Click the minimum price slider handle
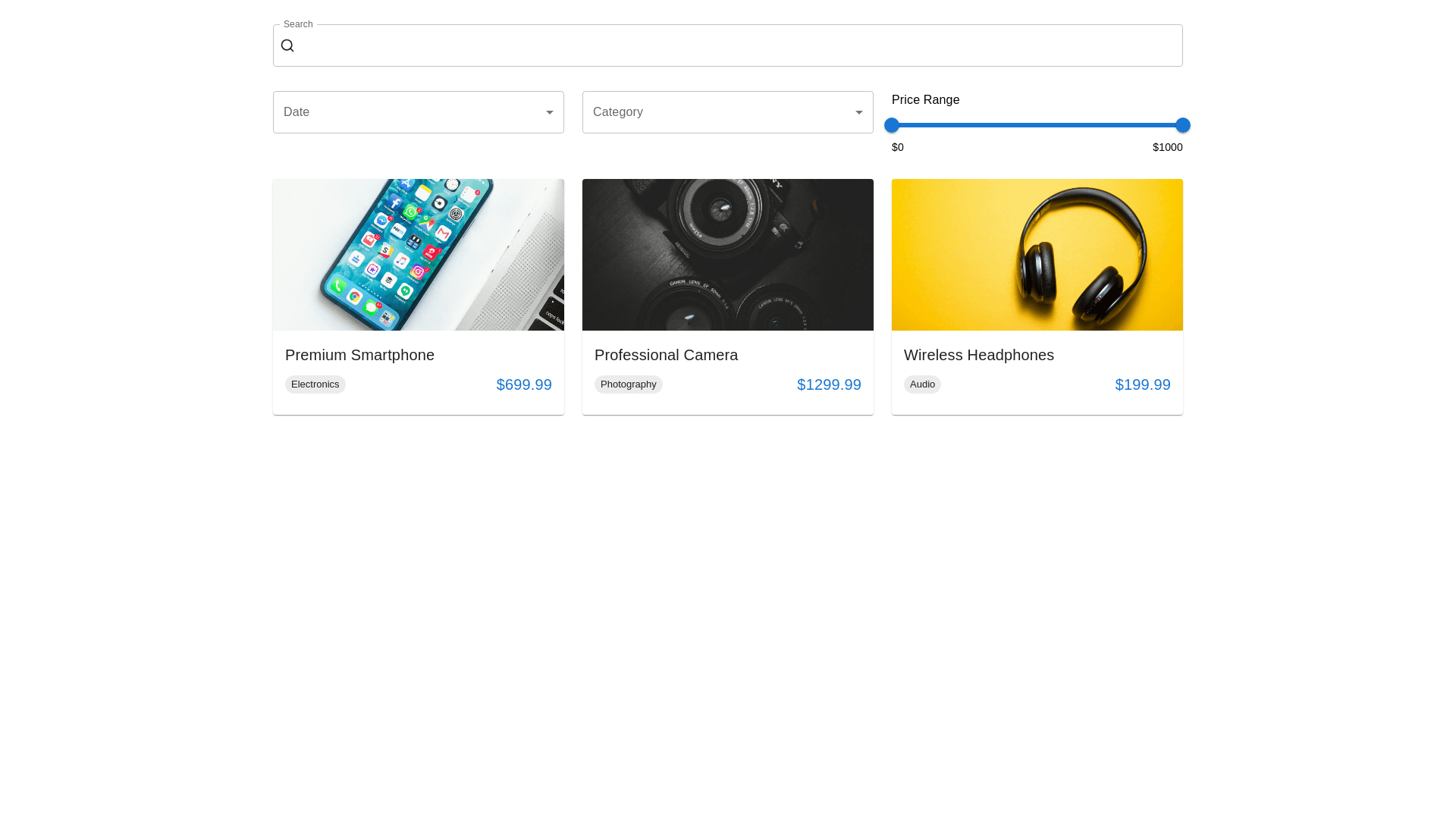 coord(892,125)
